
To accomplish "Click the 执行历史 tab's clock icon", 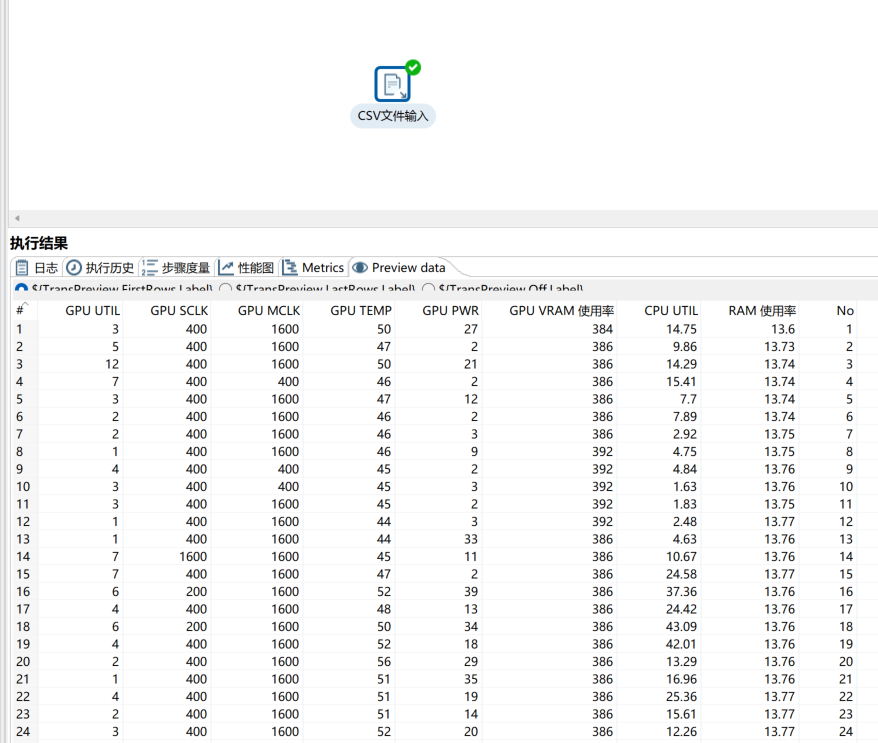I will [x=73, y=268].
